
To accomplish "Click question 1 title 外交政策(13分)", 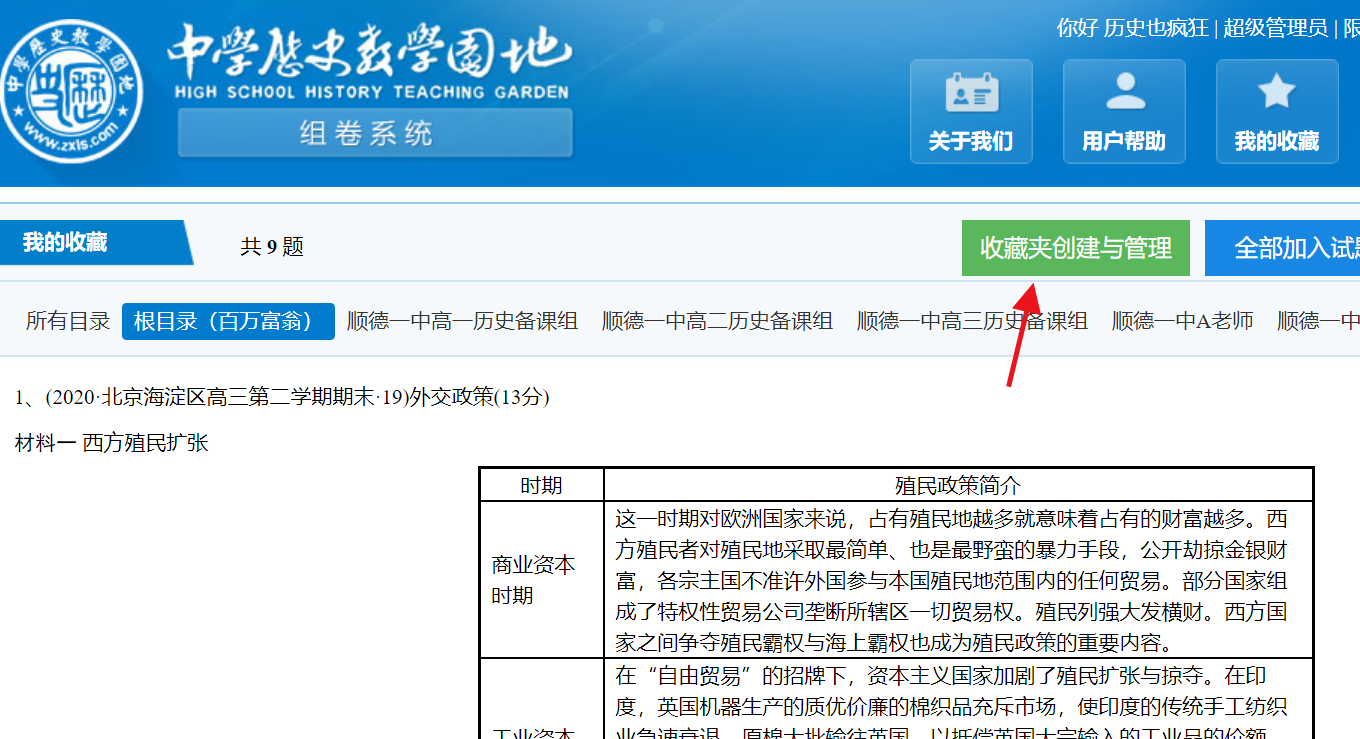I will point(282,397).
